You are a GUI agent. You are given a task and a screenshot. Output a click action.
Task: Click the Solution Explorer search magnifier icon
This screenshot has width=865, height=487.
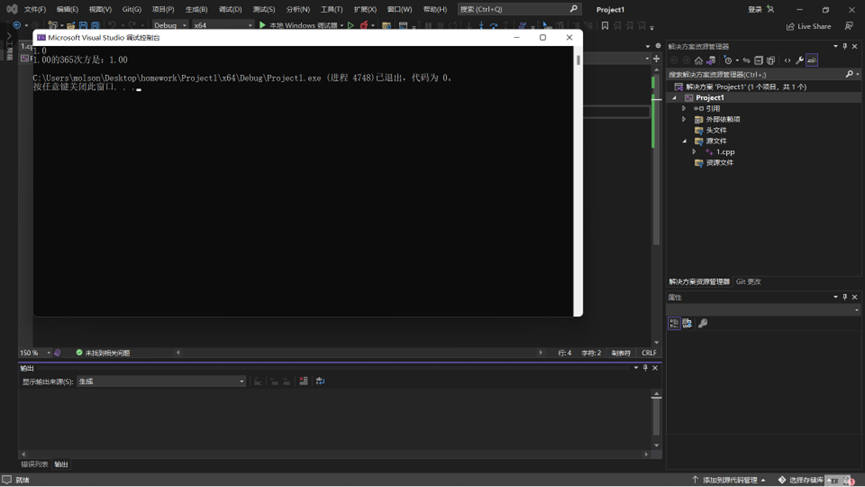pos(850,74)
